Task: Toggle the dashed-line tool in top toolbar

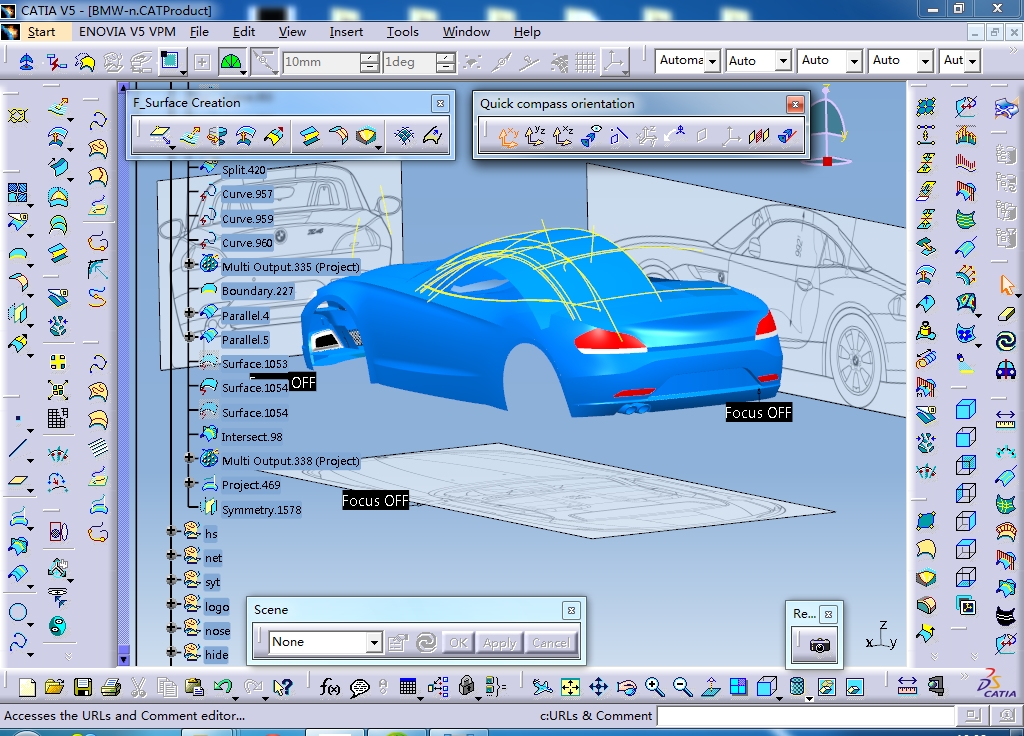Action: point(264,62)
